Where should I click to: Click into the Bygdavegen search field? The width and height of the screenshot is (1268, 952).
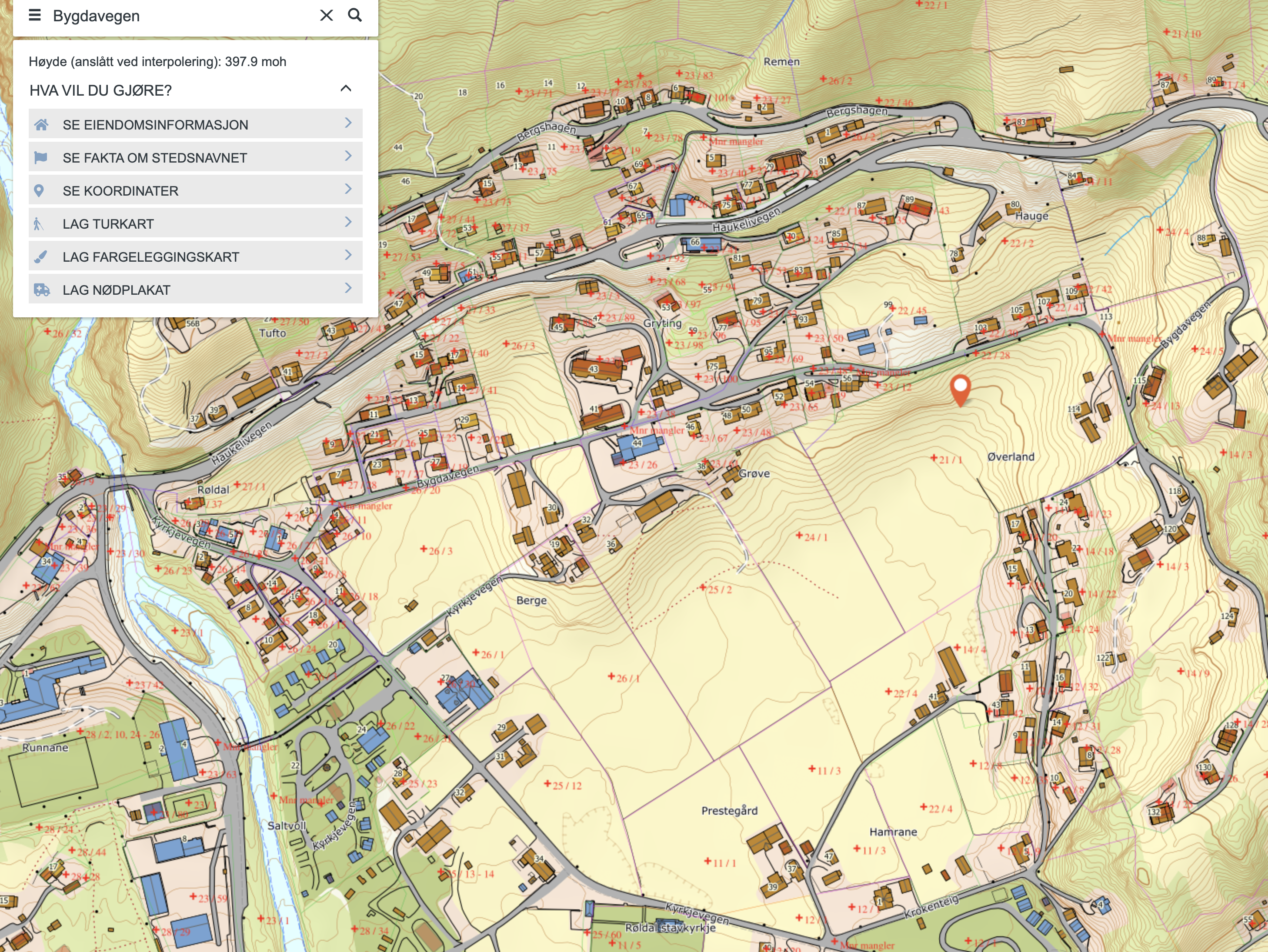click(172, 16)
